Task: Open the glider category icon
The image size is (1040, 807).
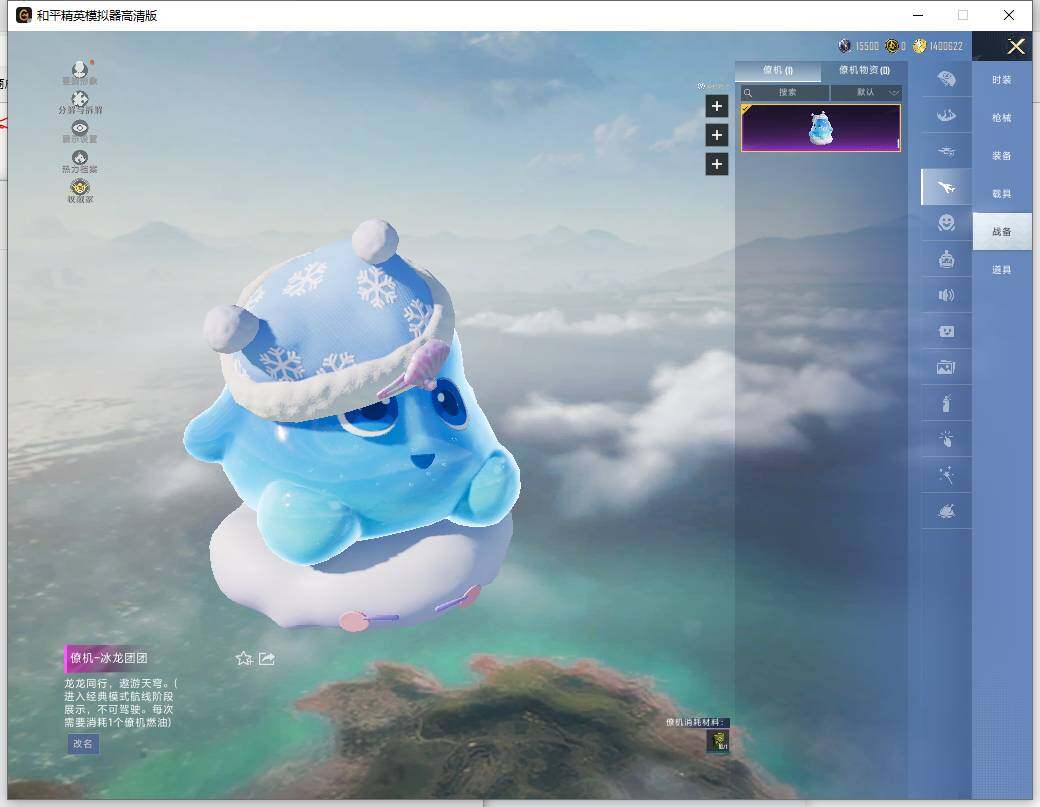Action: [946, 151]
